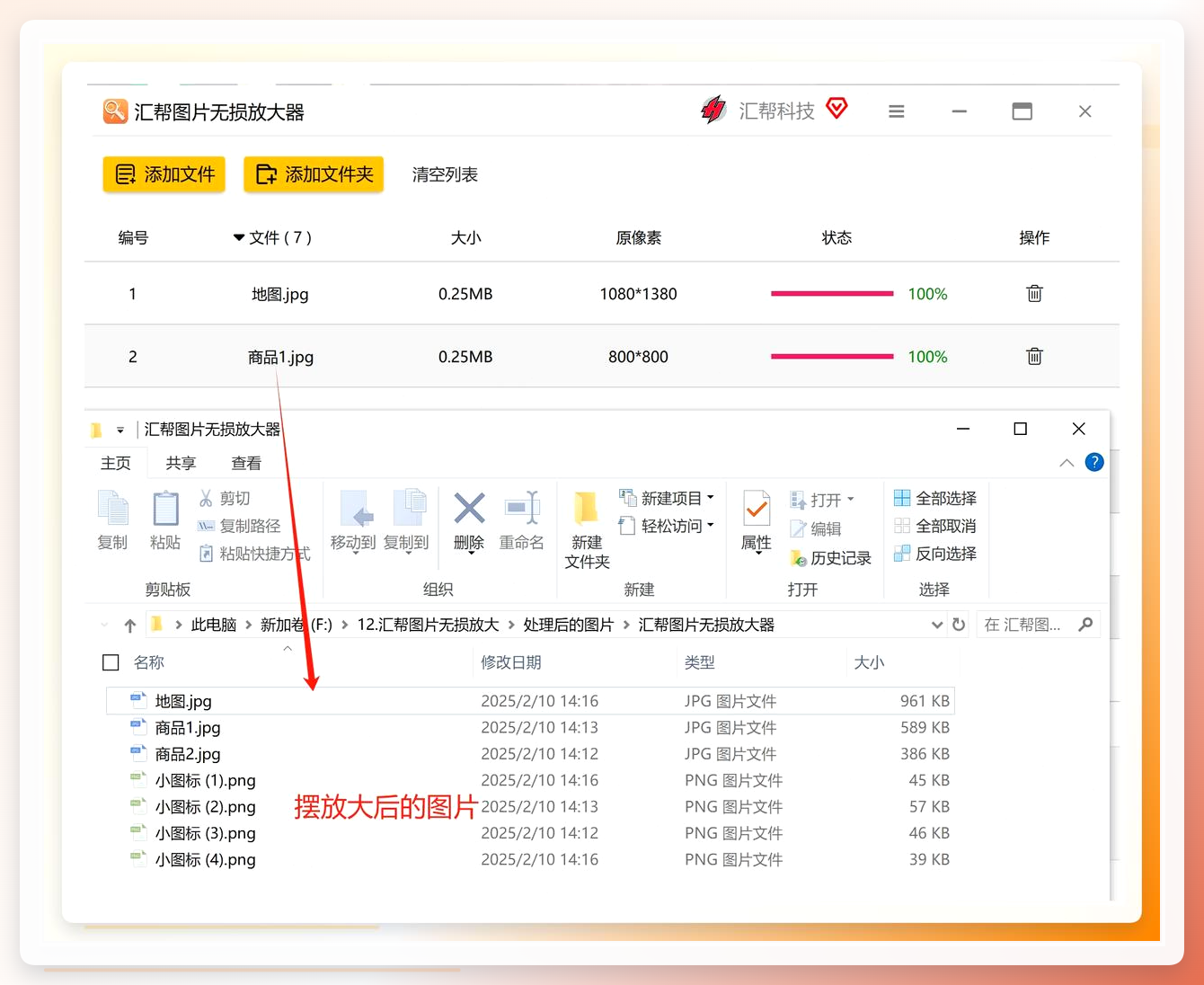1204x985 pixels.
Task: Open 属性 properties icon
Action: pos(757,509)
